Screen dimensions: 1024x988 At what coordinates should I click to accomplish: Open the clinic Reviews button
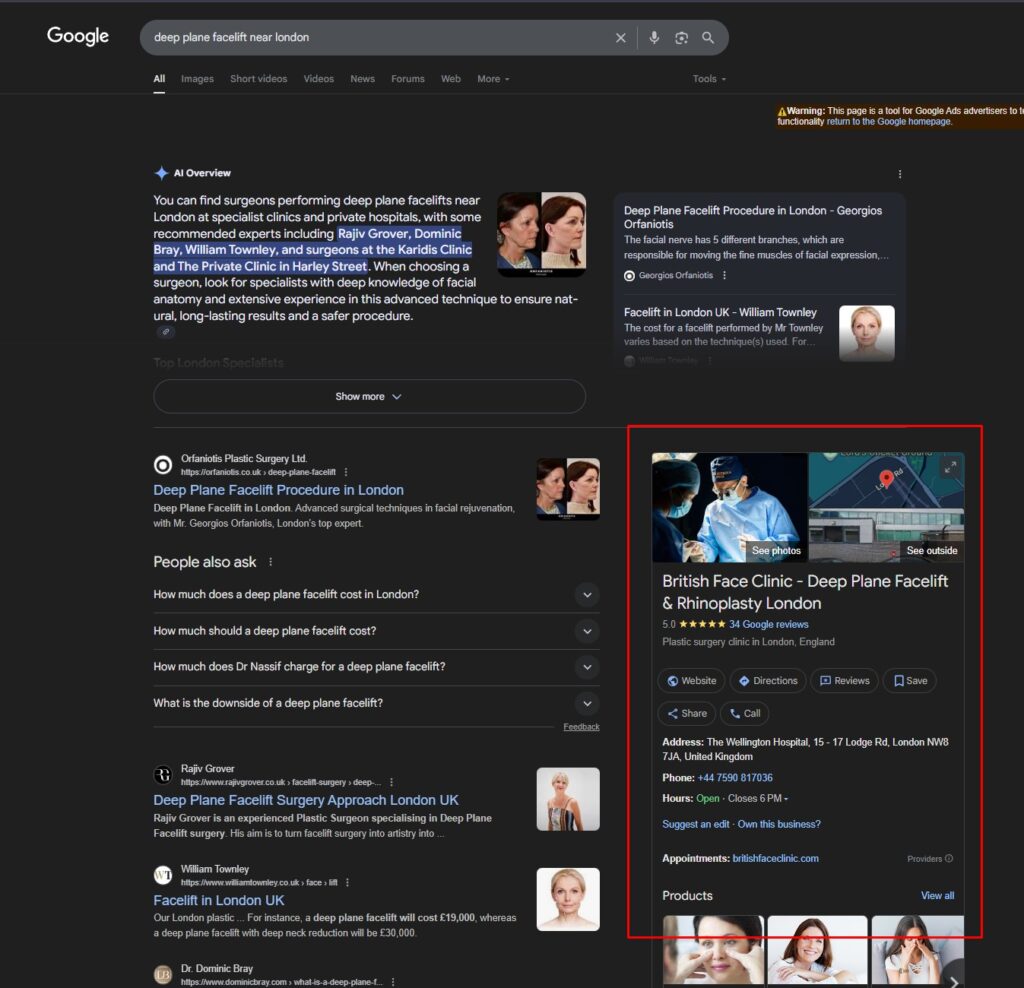point(844,680)
